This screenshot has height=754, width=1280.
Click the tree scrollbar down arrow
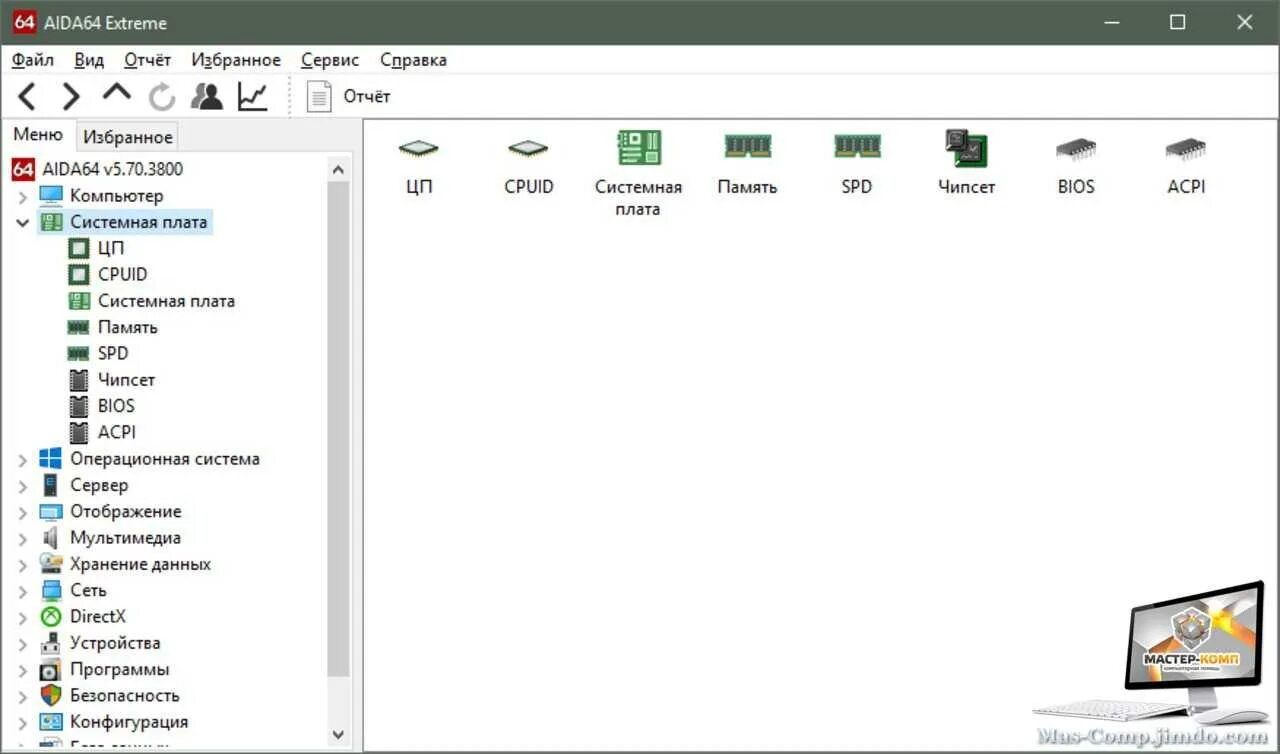pos(338,734)
